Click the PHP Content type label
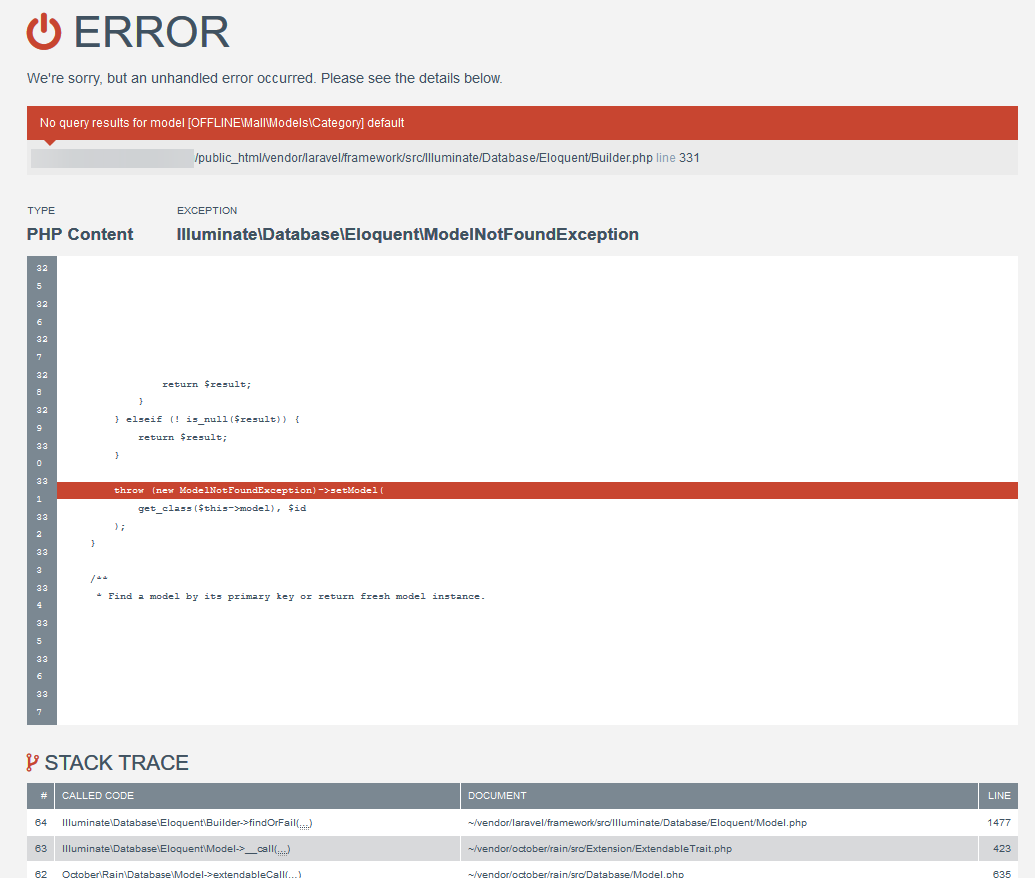 [x=79, y=234]
